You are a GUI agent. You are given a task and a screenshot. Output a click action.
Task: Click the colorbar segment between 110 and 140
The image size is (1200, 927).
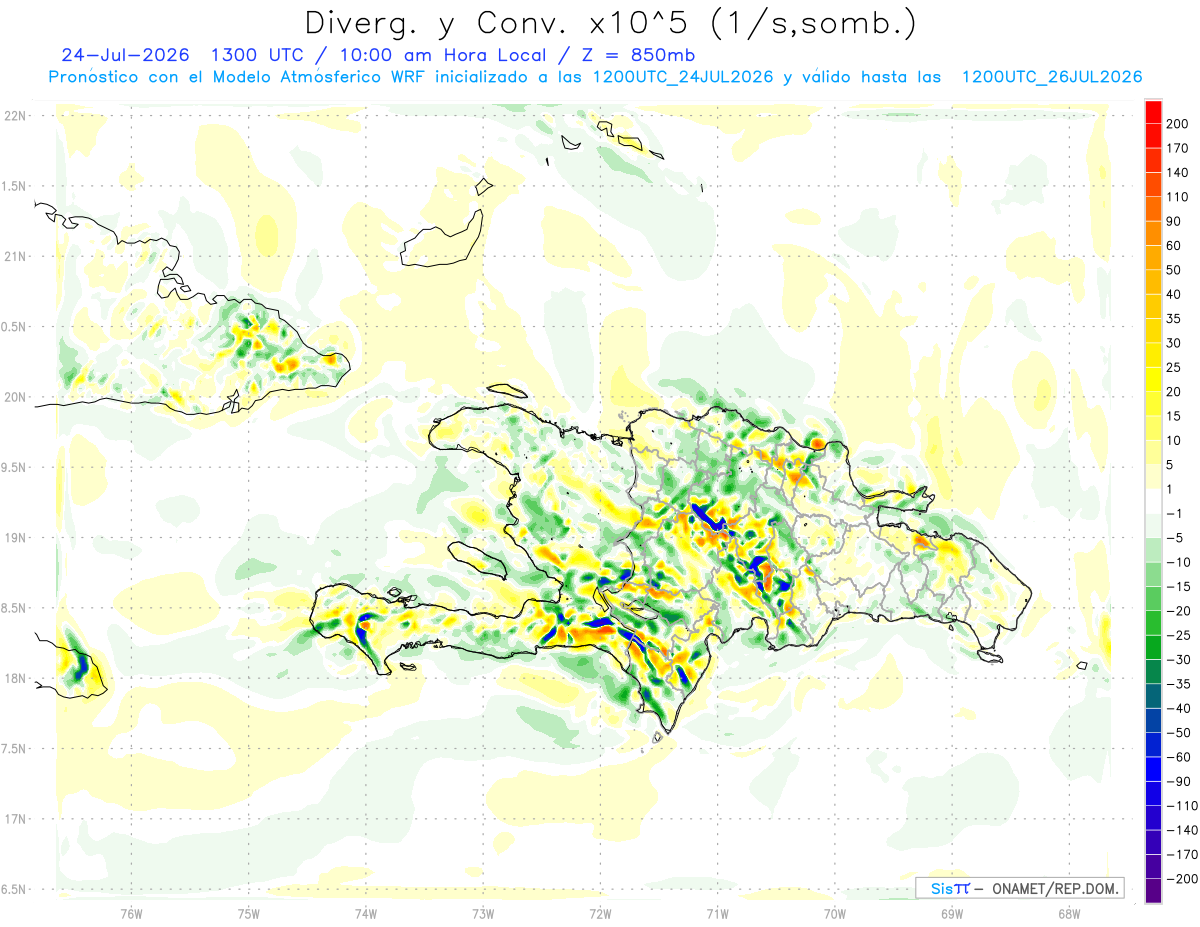pos(1153,184)
